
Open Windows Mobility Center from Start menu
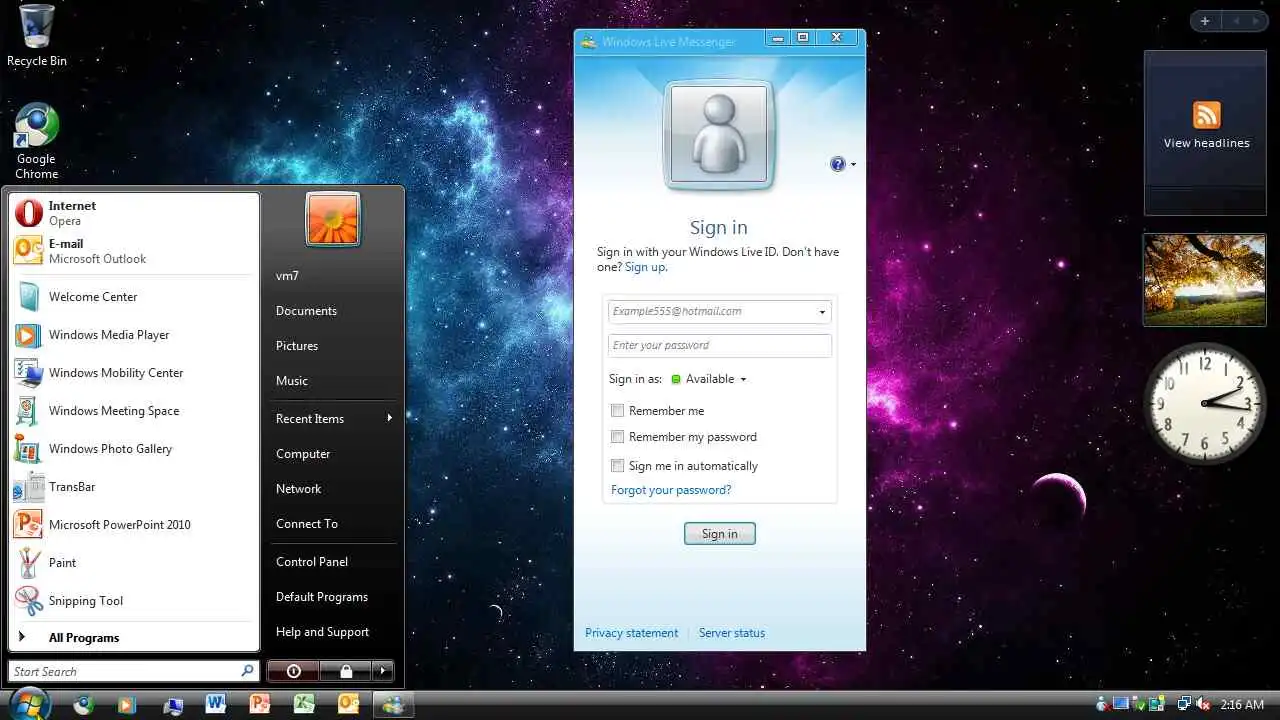point(133,373)
